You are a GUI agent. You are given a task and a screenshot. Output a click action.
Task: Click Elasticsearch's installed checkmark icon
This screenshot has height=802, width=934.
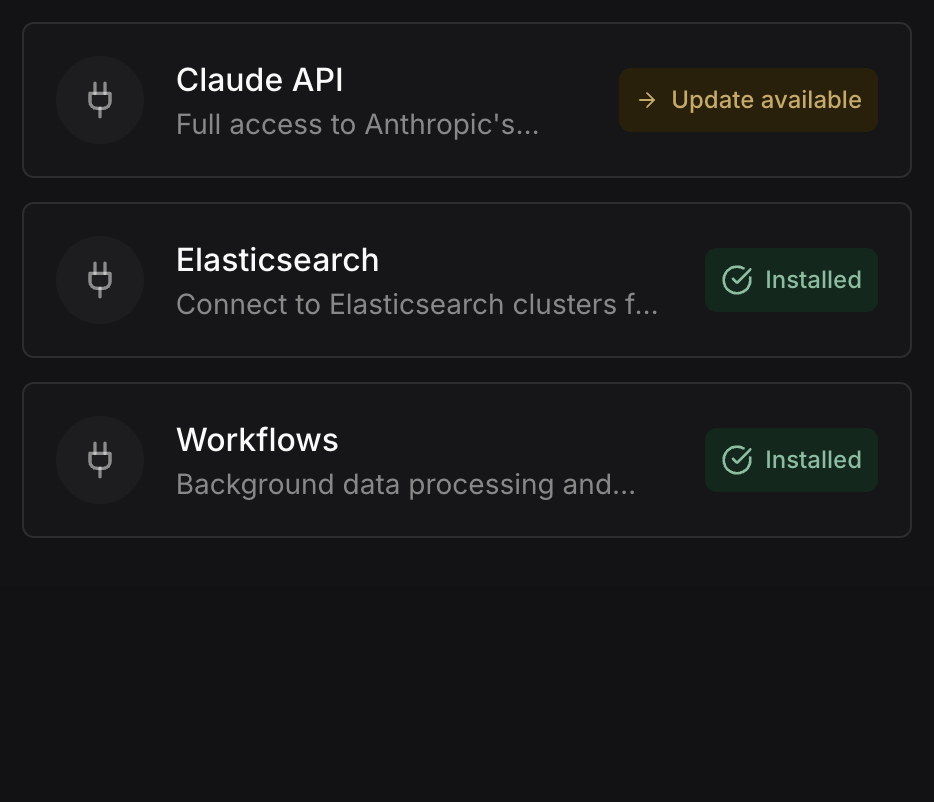(737, 280)
